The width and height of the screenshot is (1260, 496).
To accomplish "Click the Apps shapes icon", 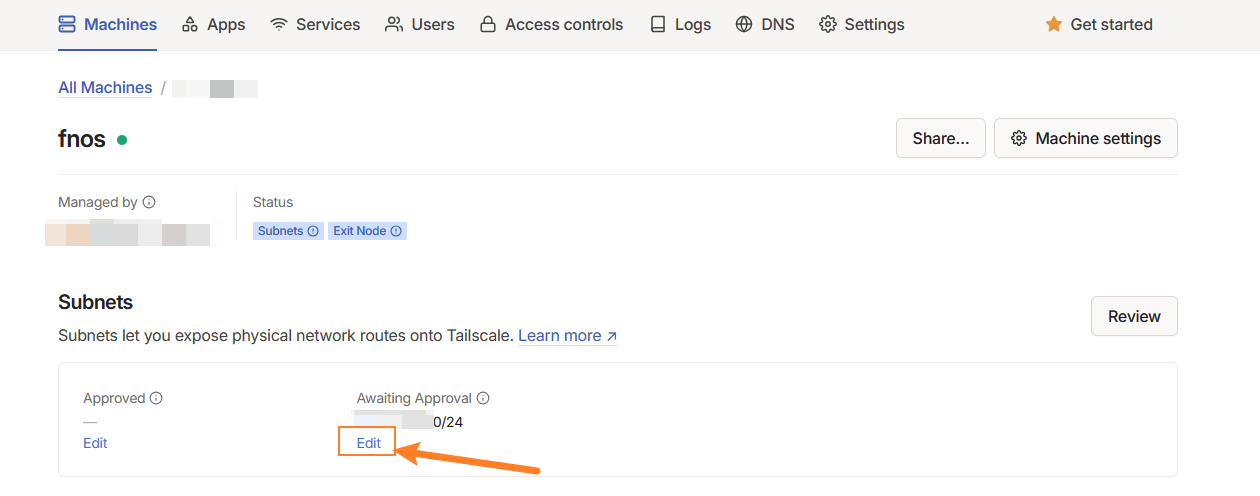I will [190, 24].
